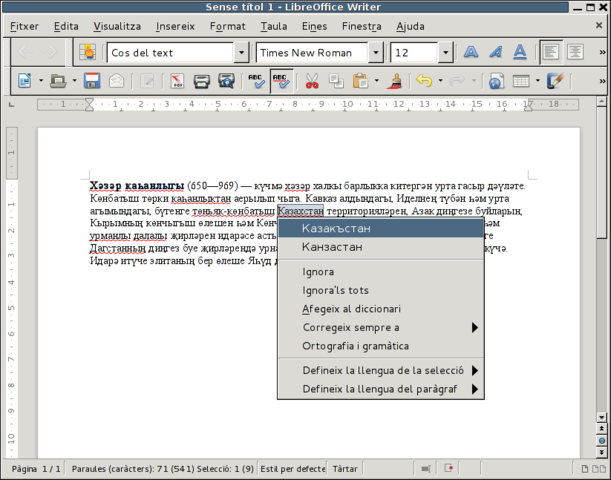The width and height of the screenshot is (611, 480).
Task: Click the Save document floppy icon
Action: 92,81
